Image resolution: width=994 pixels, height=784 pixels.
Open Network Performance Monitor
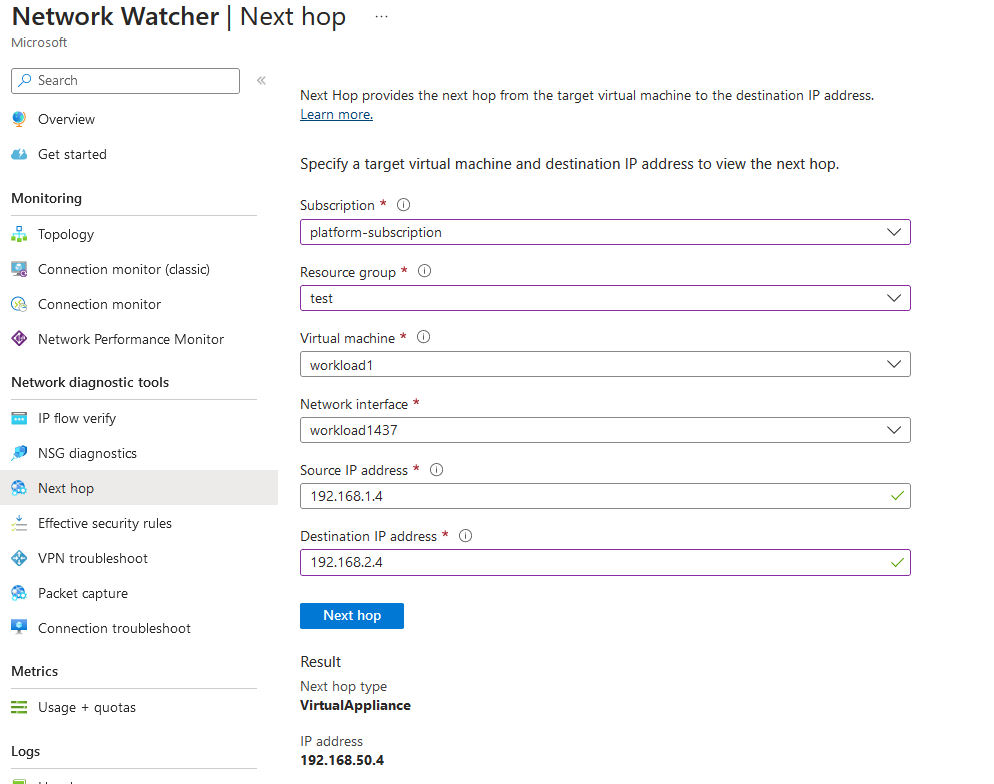coord(131,339)
